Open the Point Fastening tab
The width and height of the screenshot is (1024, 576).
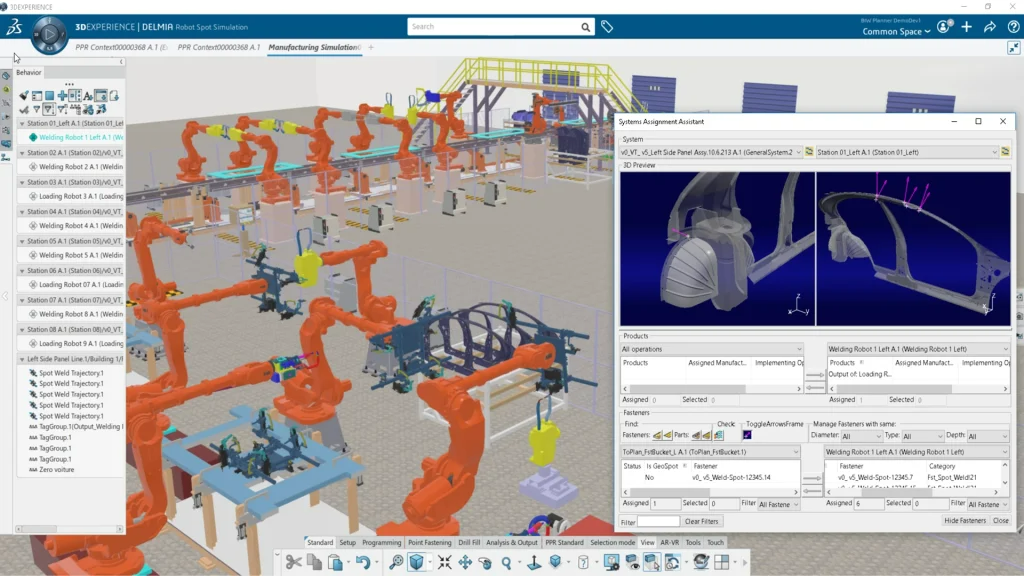tap(429, 543)
